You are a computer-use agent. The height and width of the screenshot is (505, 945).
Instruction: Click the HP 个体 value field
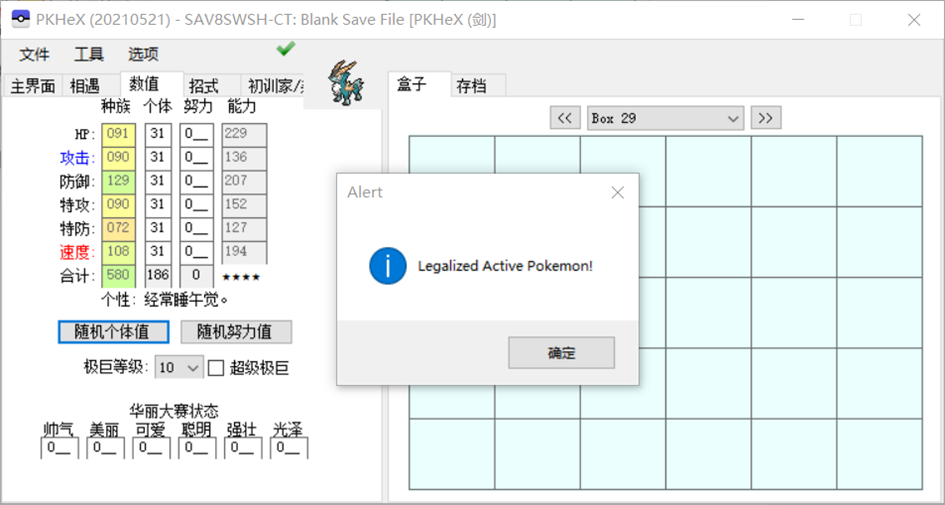click(x=158, y=134)
